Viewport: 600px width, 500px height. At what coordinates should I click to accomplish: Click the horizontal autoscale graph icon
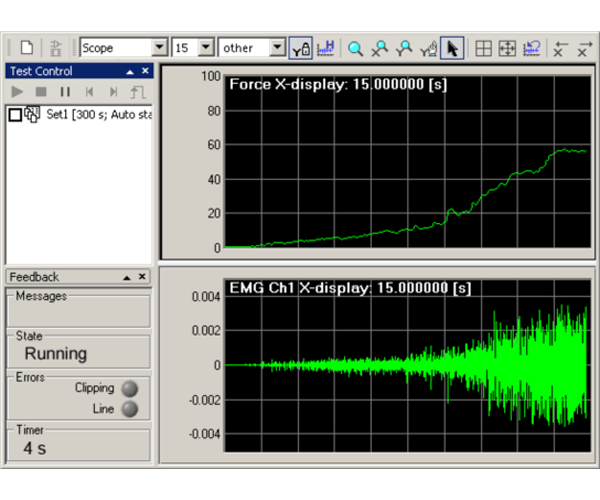tap(326, 48)
